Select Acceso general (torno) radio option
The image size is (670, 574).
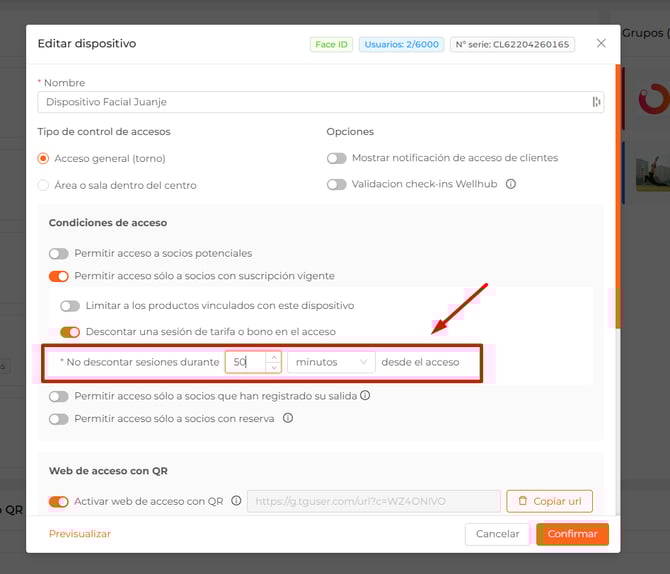(43, 158)
